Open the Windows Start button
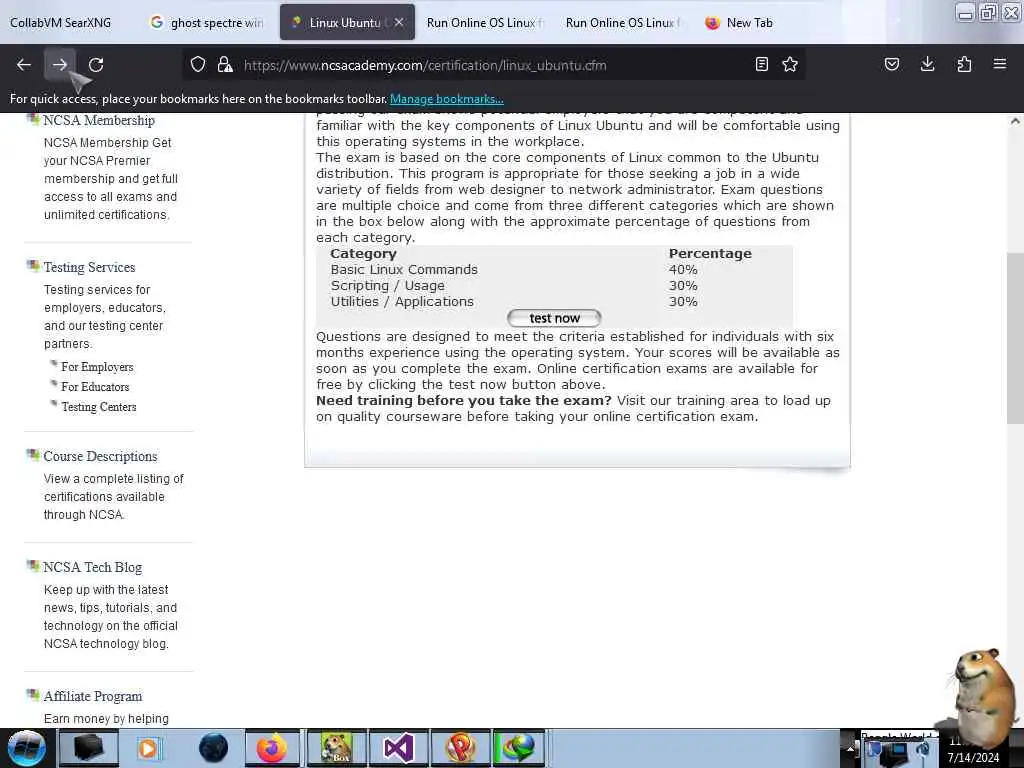The image size is (1024, 768). [26, 748]
